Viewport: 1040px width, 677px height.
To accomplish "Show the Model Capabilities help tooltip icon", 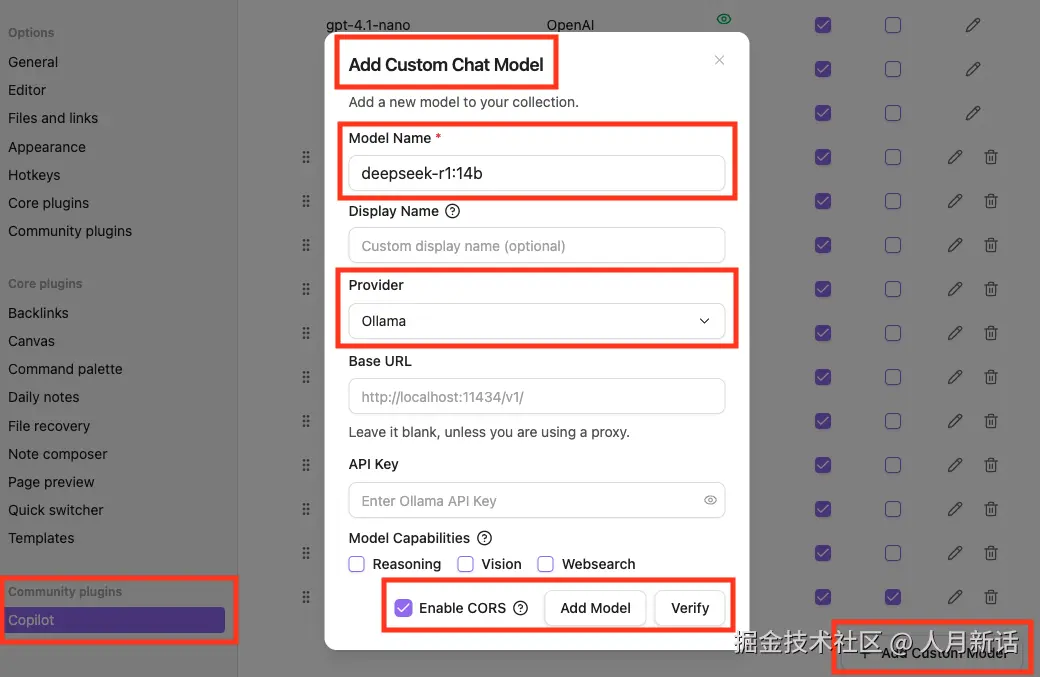I will click(x=485, y=538).
